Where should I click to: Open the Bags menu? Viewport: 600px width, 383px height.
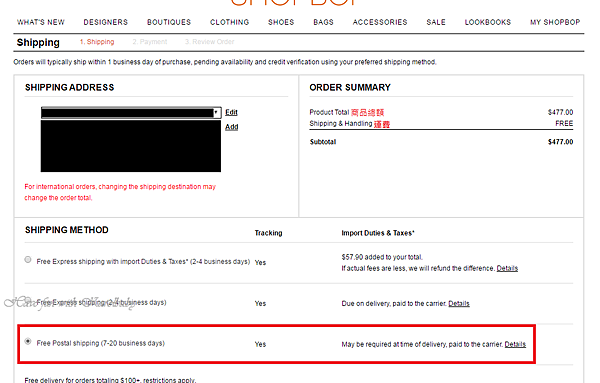(x=323, y=22)
